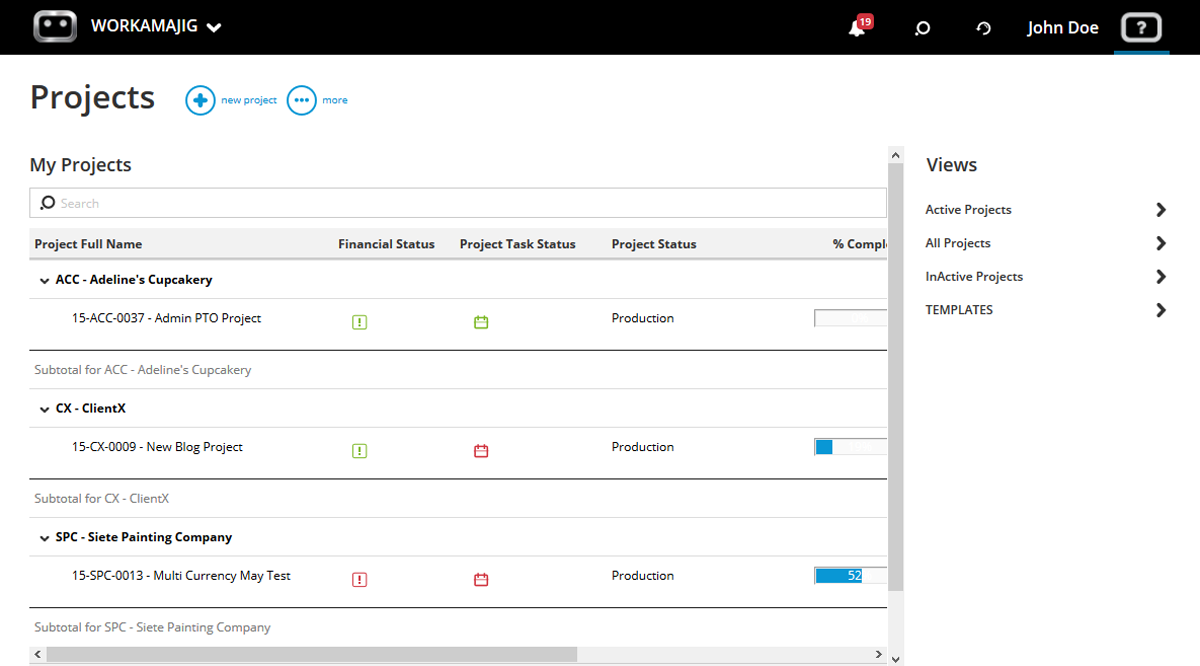1200x666 pixels.
Task: Open the 15-CX-0009 New Blog Project
Action: tap(157, 447)
